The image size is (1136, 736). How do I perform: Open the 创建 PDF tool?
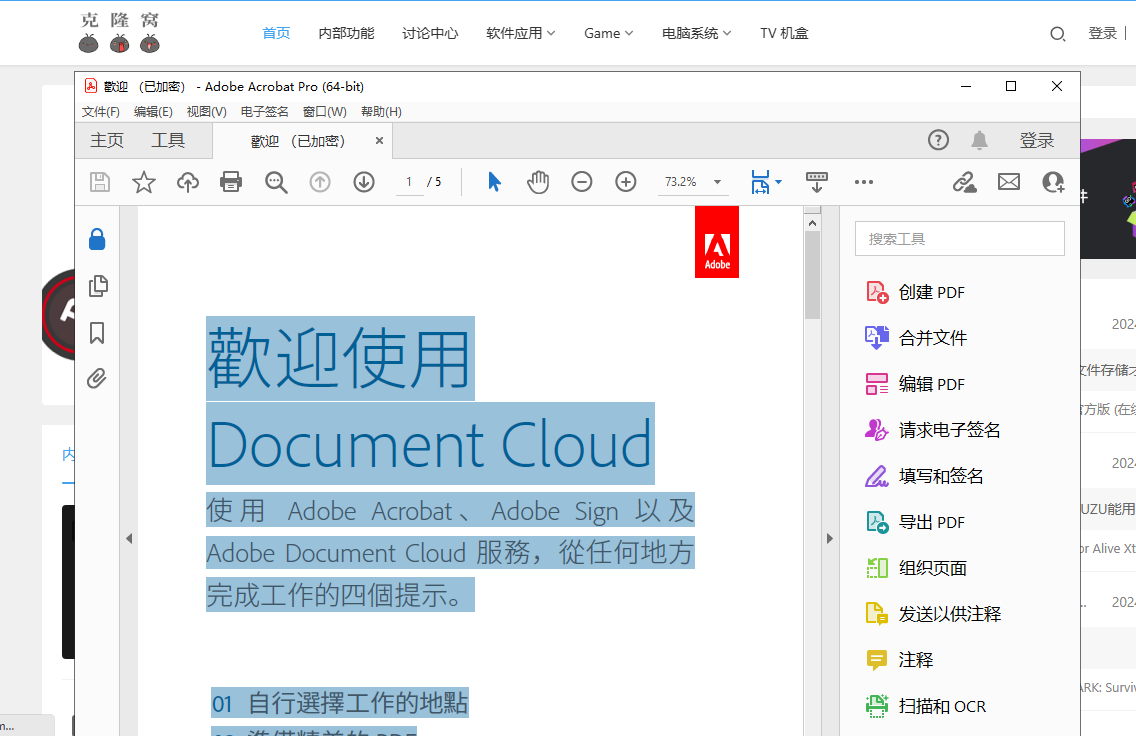point(916,293)
